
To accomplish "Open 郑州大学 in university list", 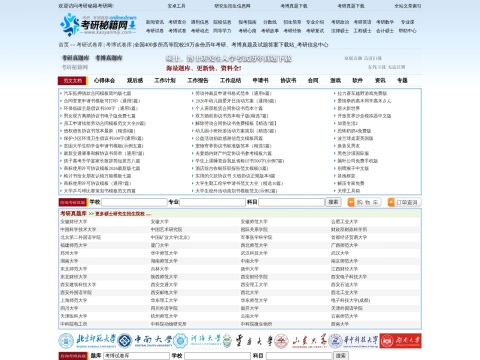I will 69,253.
